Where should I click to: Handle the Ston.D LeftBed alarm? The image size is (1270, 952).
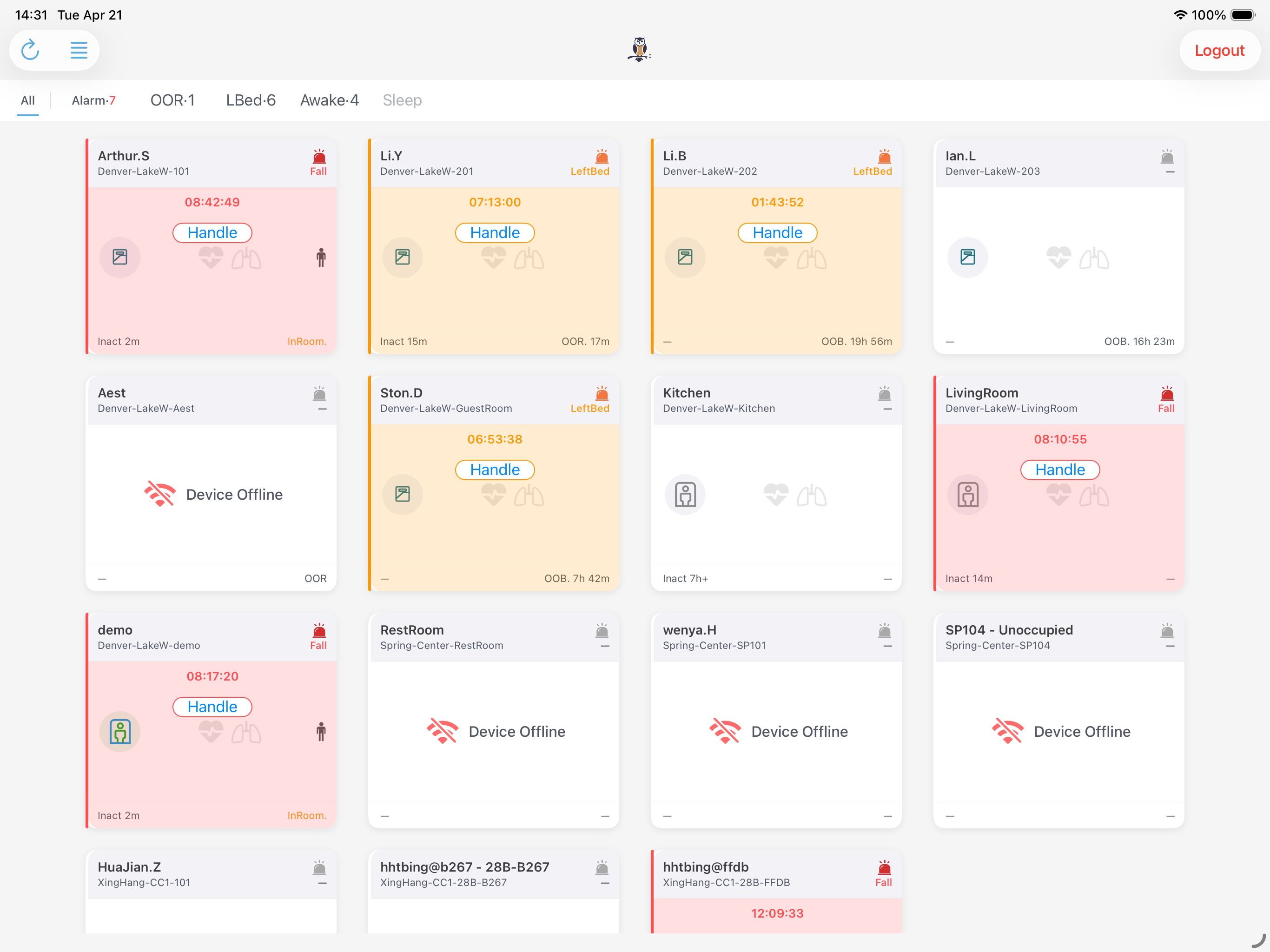point(495,469)
